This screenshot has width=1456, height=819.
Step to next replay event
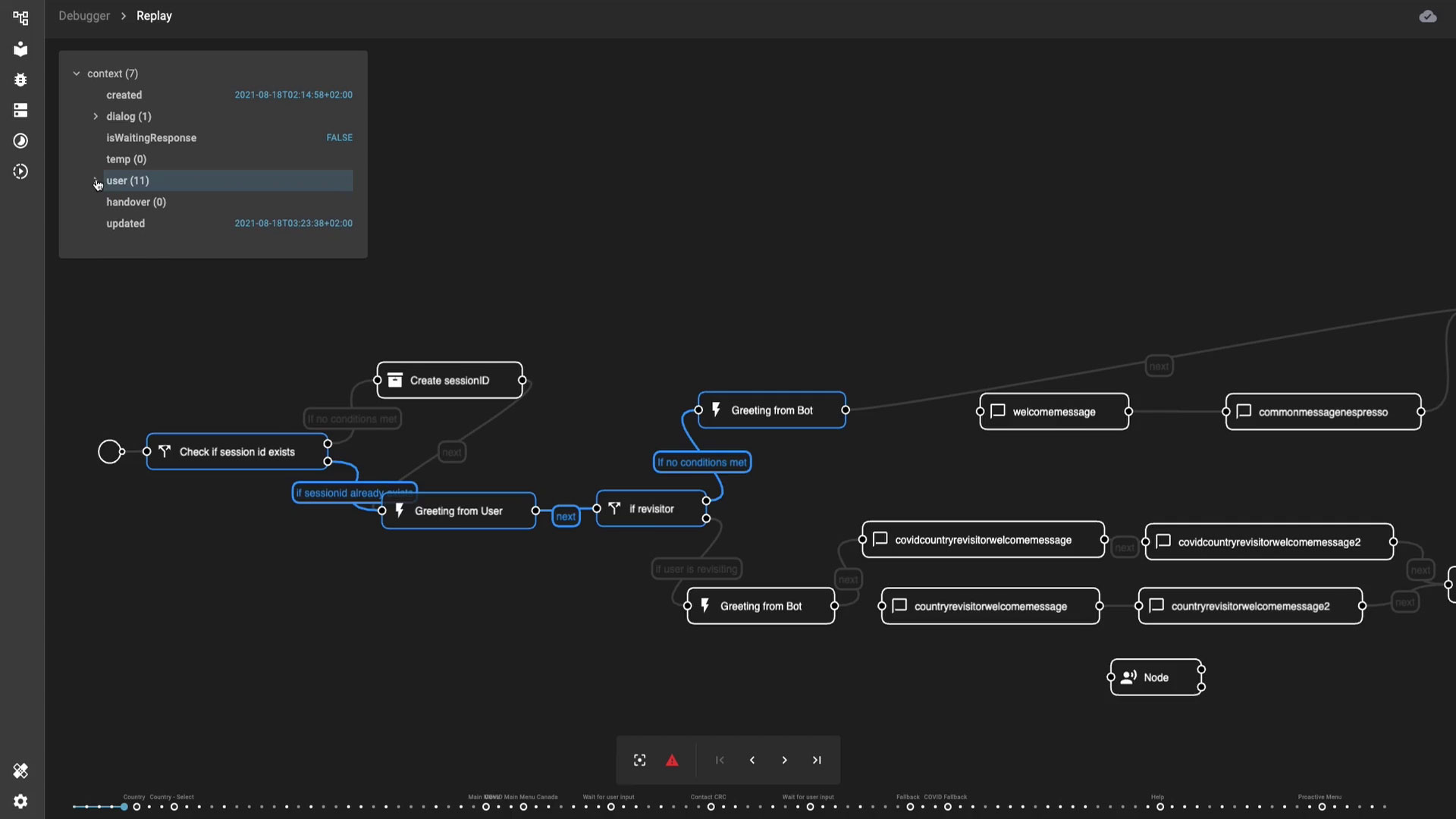coord(784,760)
